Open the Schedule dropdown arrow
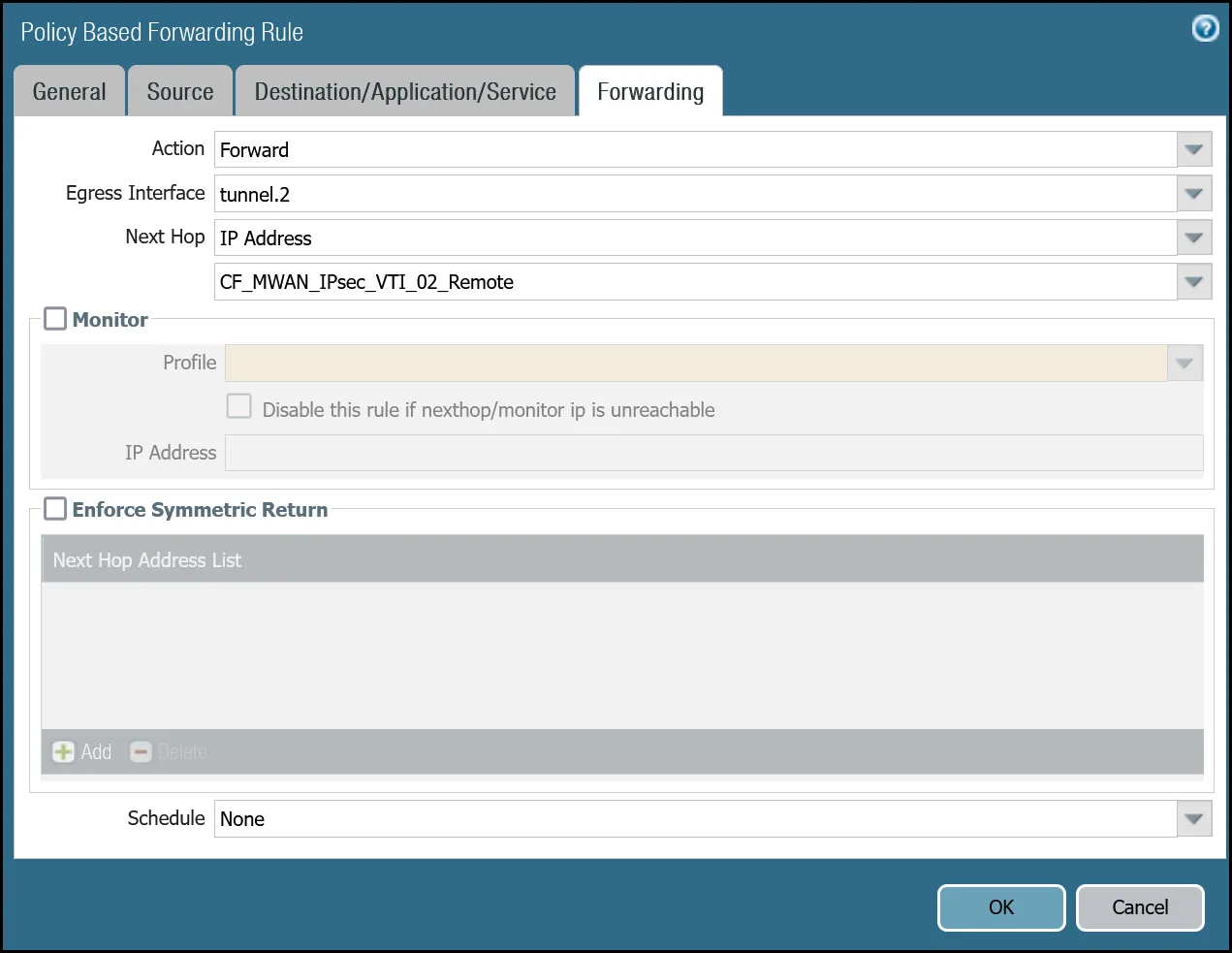This screenshot has height=953, width=1232. coord(1193,818)
